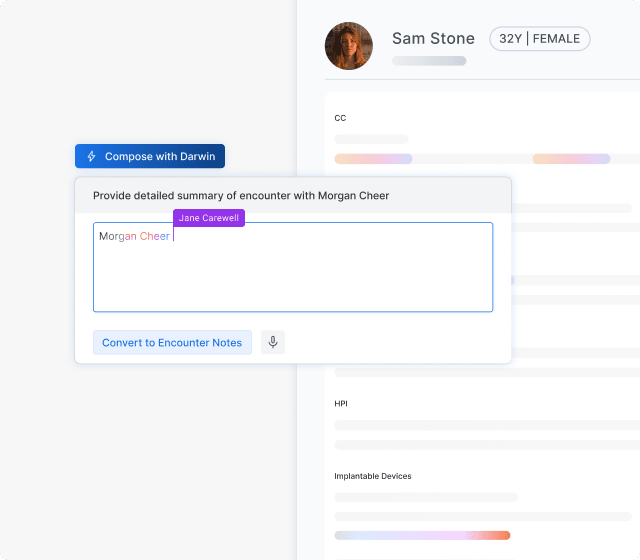Image resolution: width=640 pixels, height=560 pixels.
Task: Click the 32Y | FEMALE badge
Action: point(539,39)
